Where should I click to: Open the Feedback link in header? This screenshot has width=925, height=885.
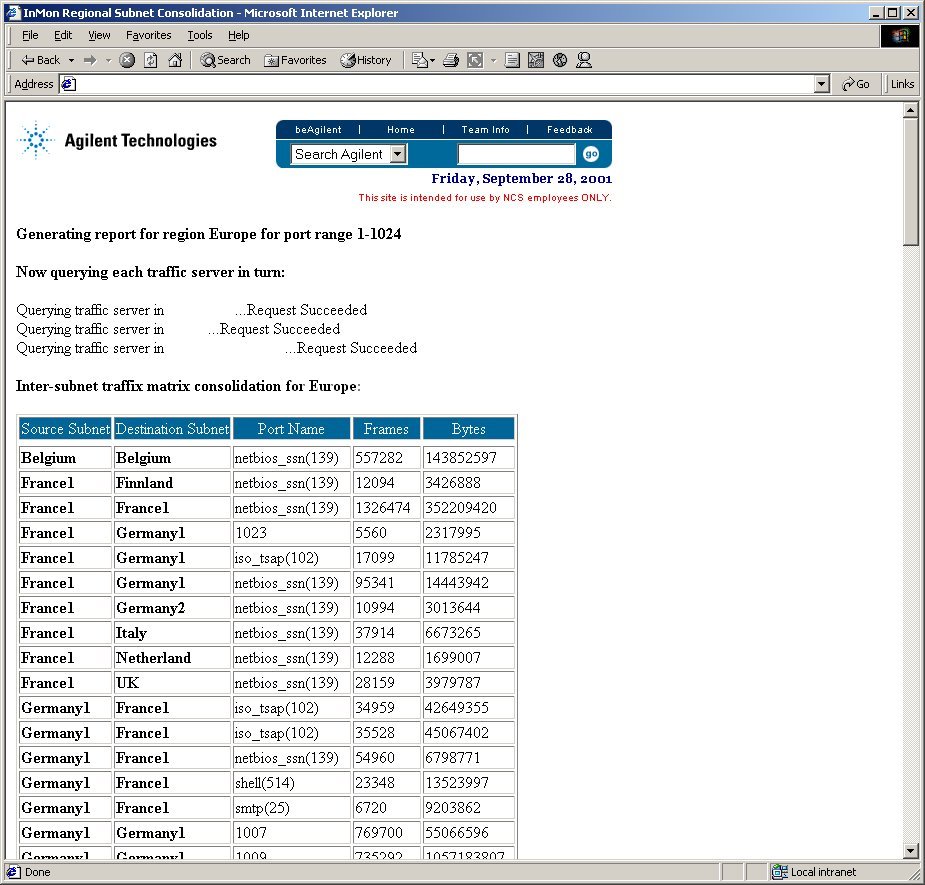[x=569, y=130]
